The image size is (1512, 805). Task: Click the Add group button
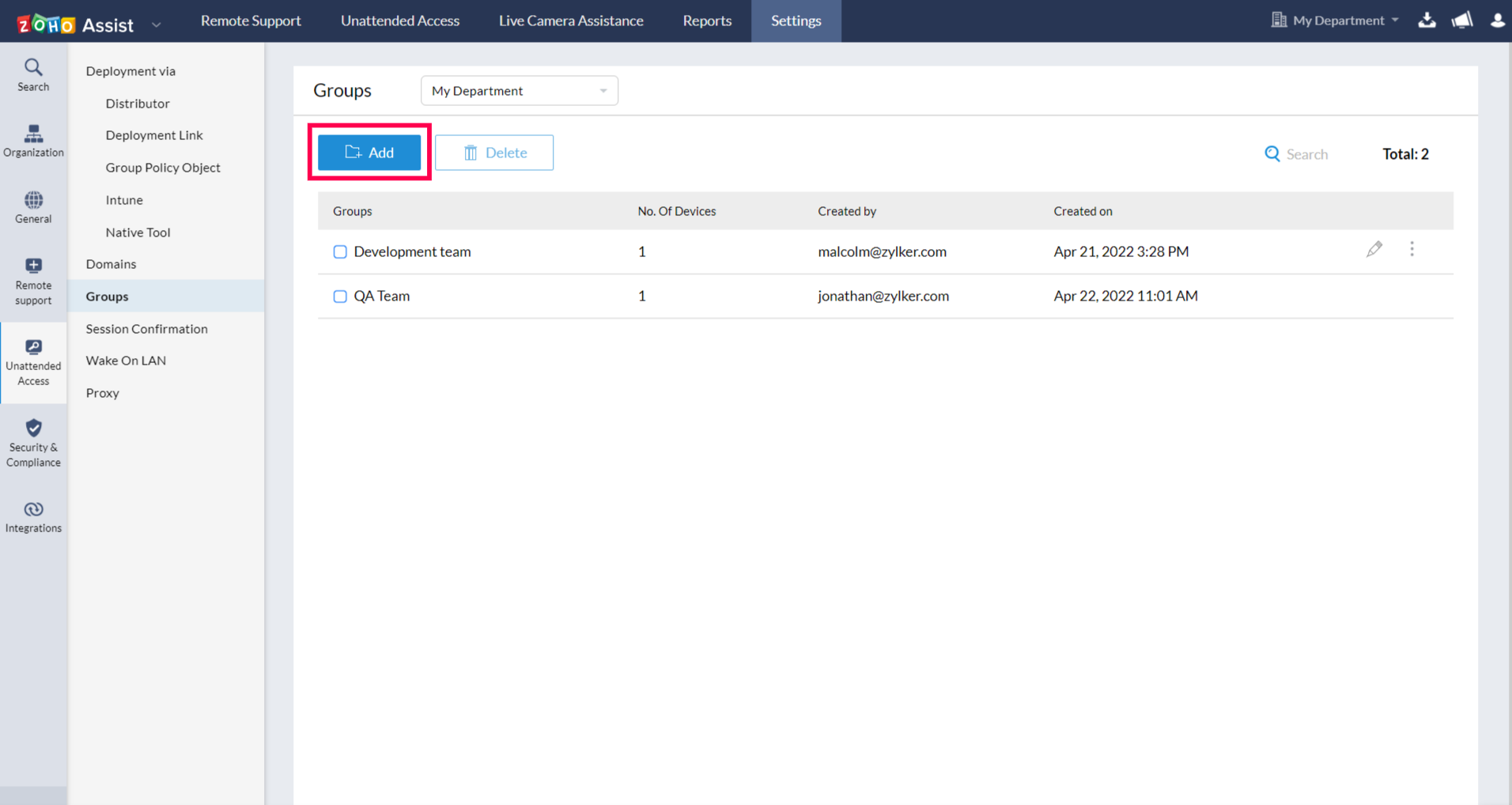369,153
